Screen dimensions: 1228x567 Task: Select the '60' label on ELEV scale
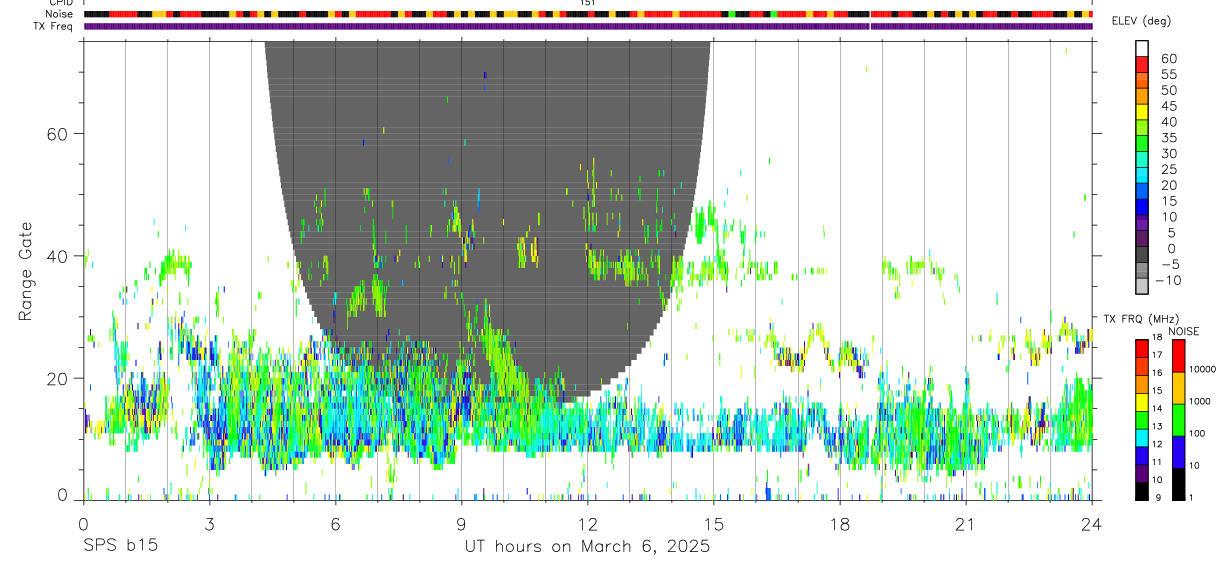[x=1168, y=58]
